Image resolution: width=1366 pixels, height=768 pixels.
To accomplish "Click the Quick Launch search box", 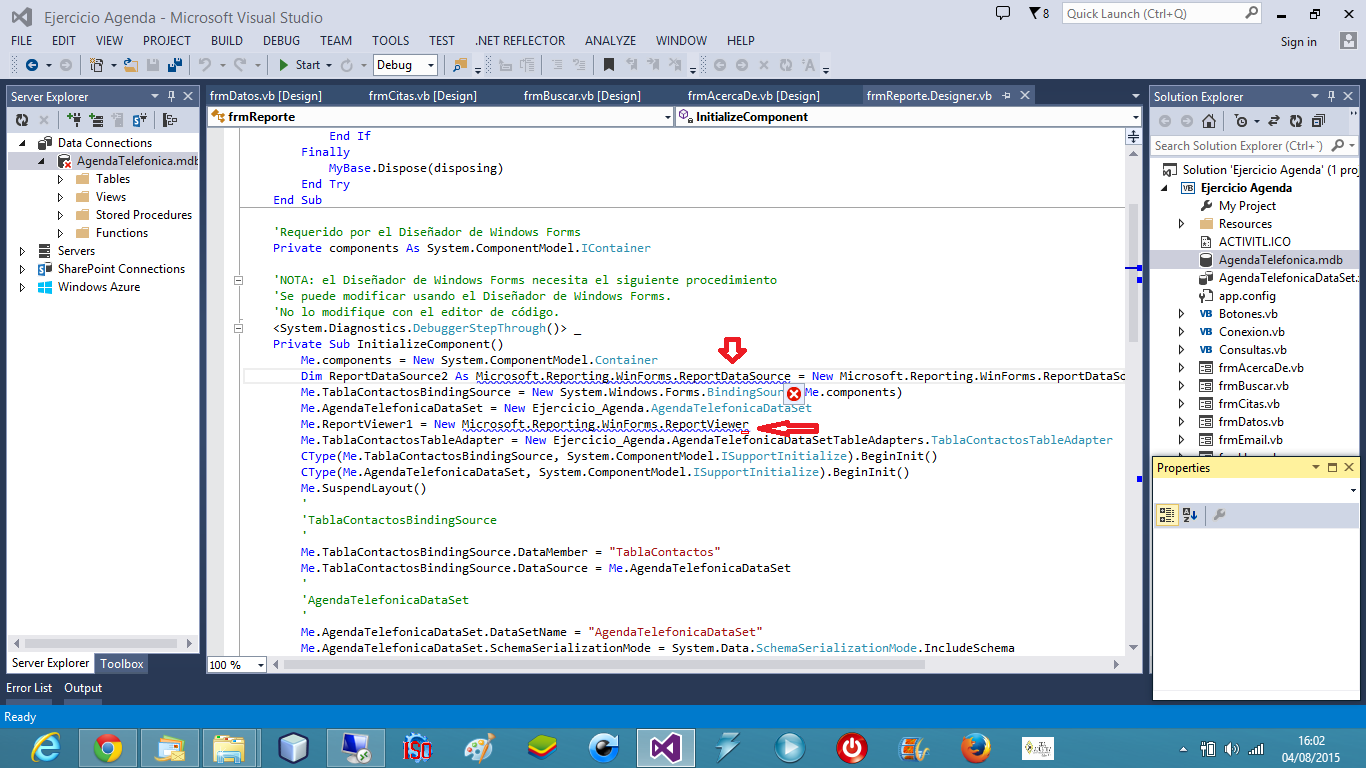I will [1152, 14].
